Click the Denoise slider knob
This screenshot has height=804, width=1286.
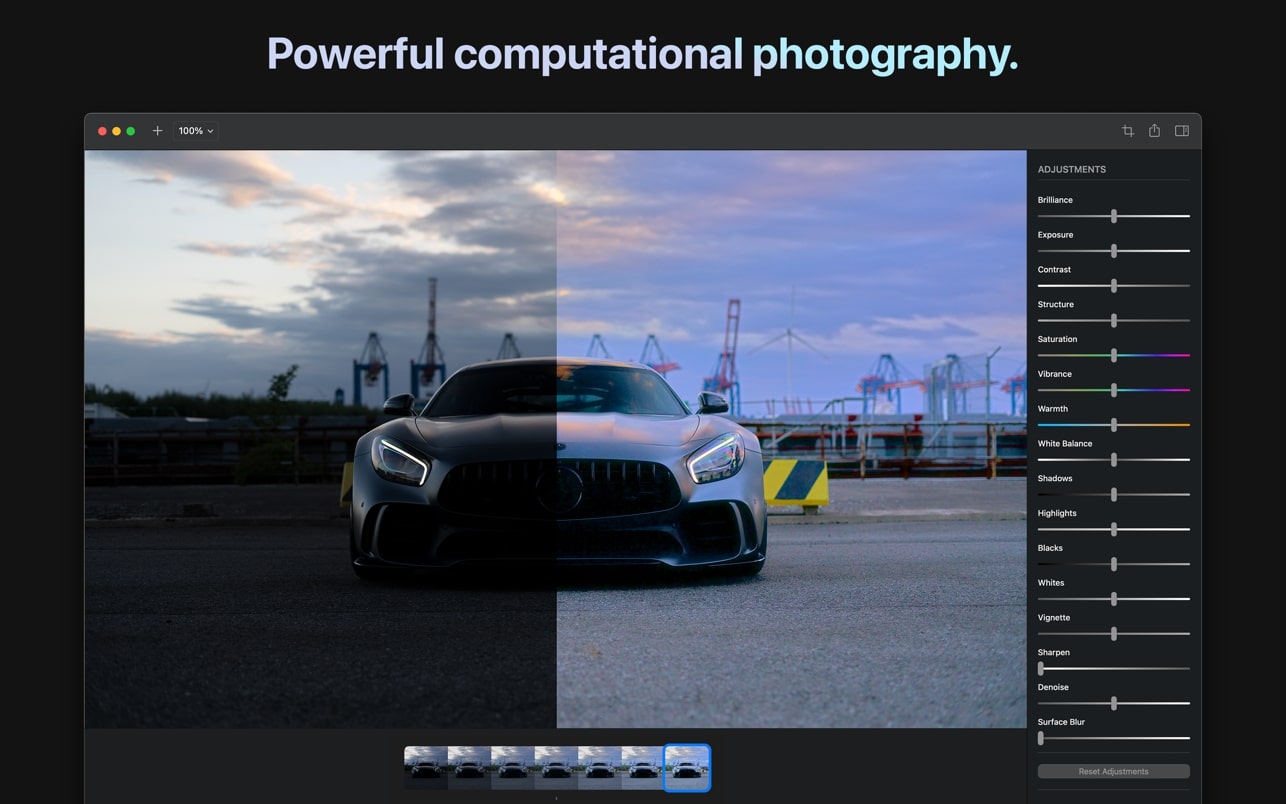coord(1113,703)
